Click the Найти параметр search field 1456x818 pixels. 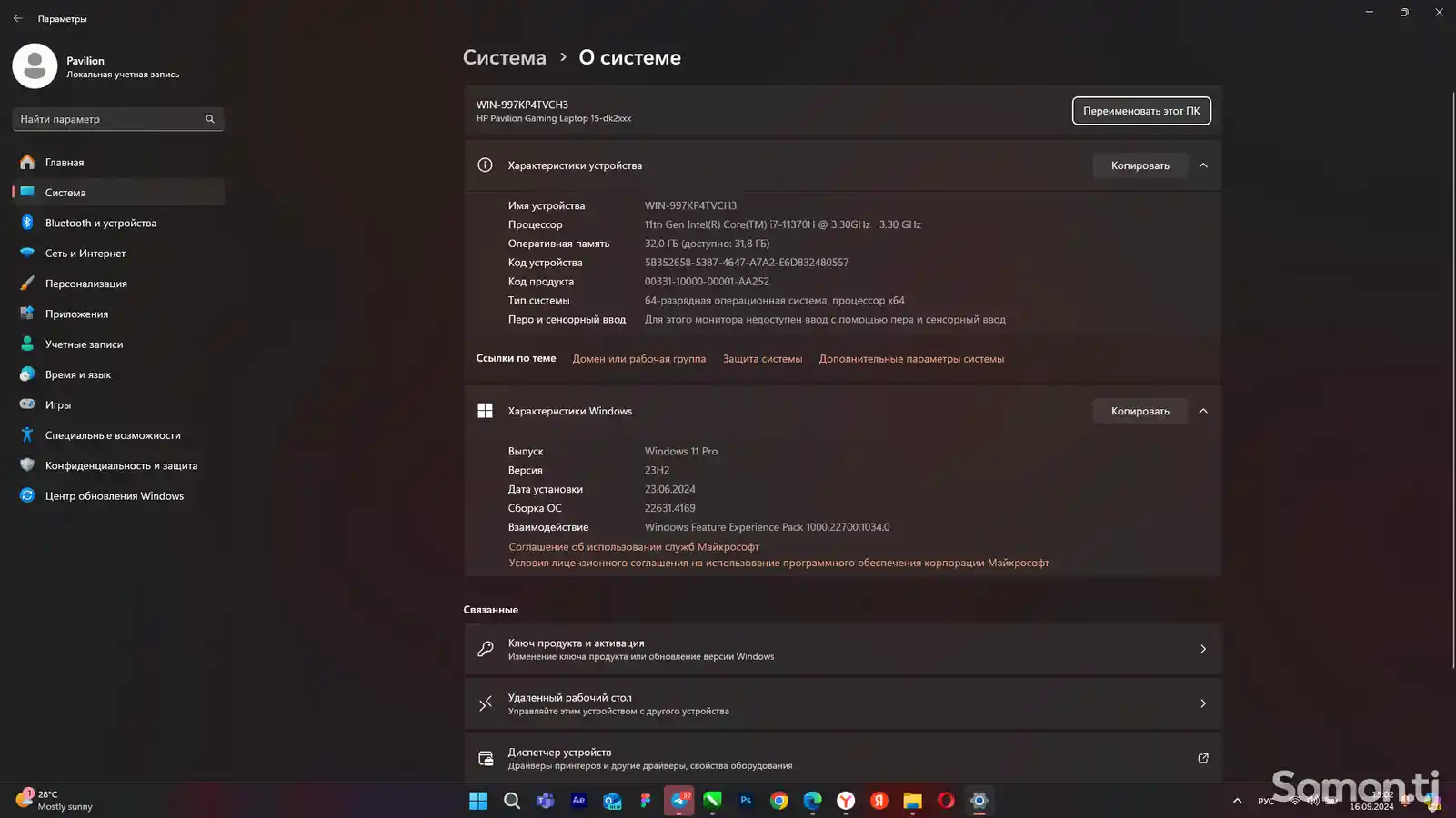(x=118, y=119)
